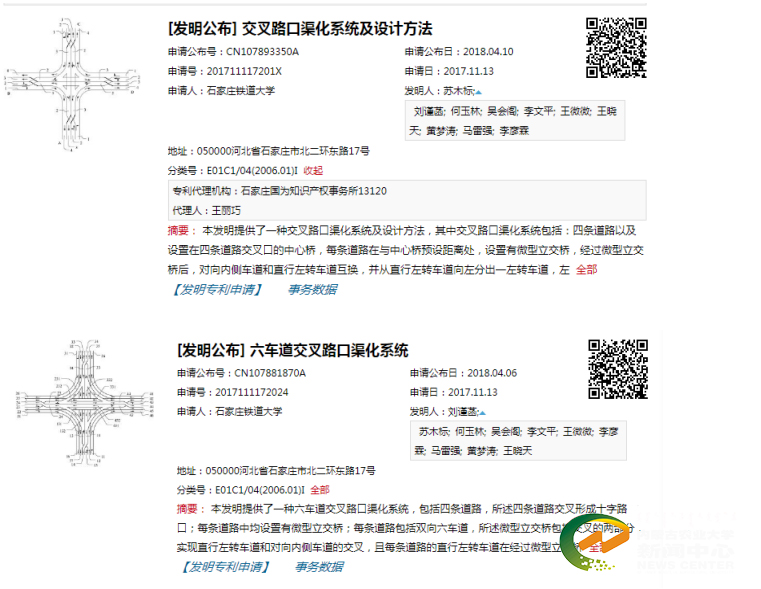Open QR code for patent CN107881870A
The image size is (761, 589).
(x=617, y=369)
